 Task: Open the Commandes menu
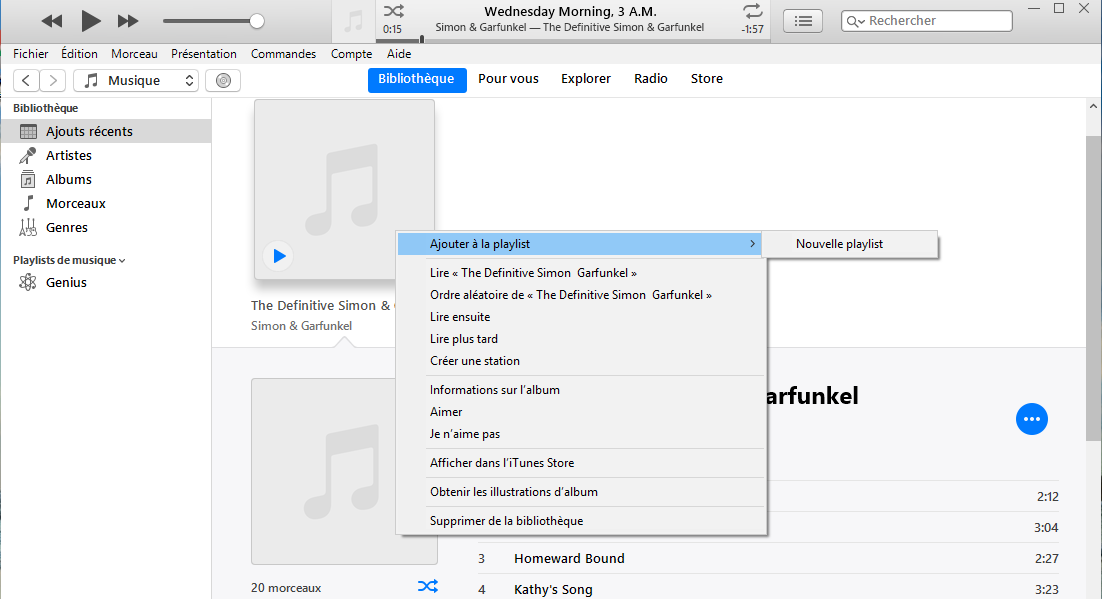coord(283,53)
